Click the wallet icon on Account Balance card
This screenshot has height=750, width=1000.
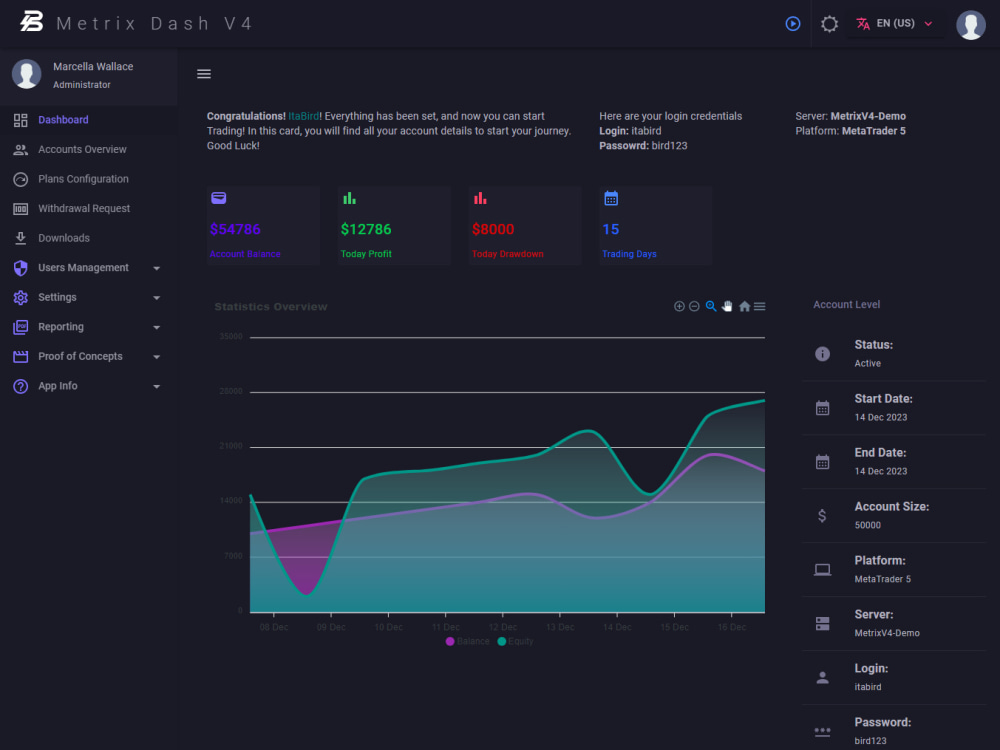click(218, 198)
